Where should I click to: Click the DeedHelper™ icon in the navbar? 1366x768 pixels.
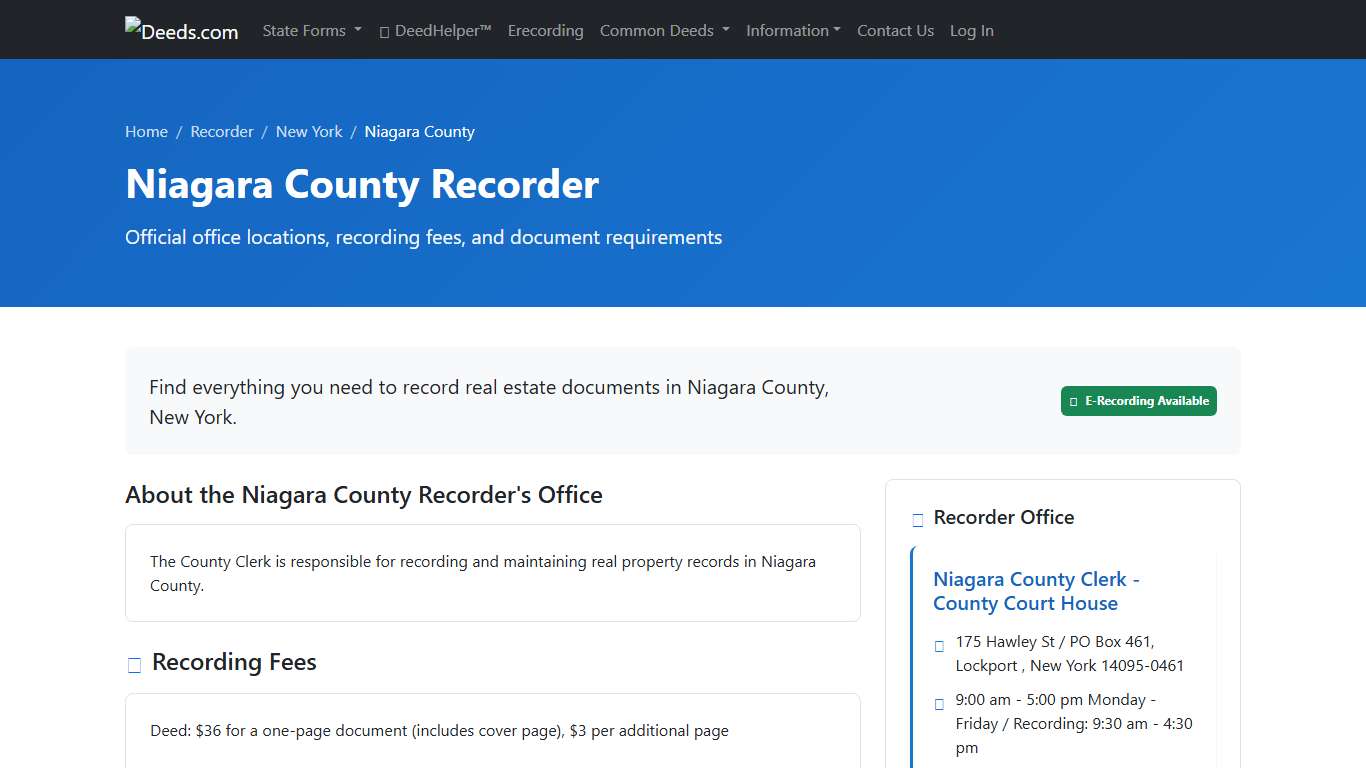383,31
